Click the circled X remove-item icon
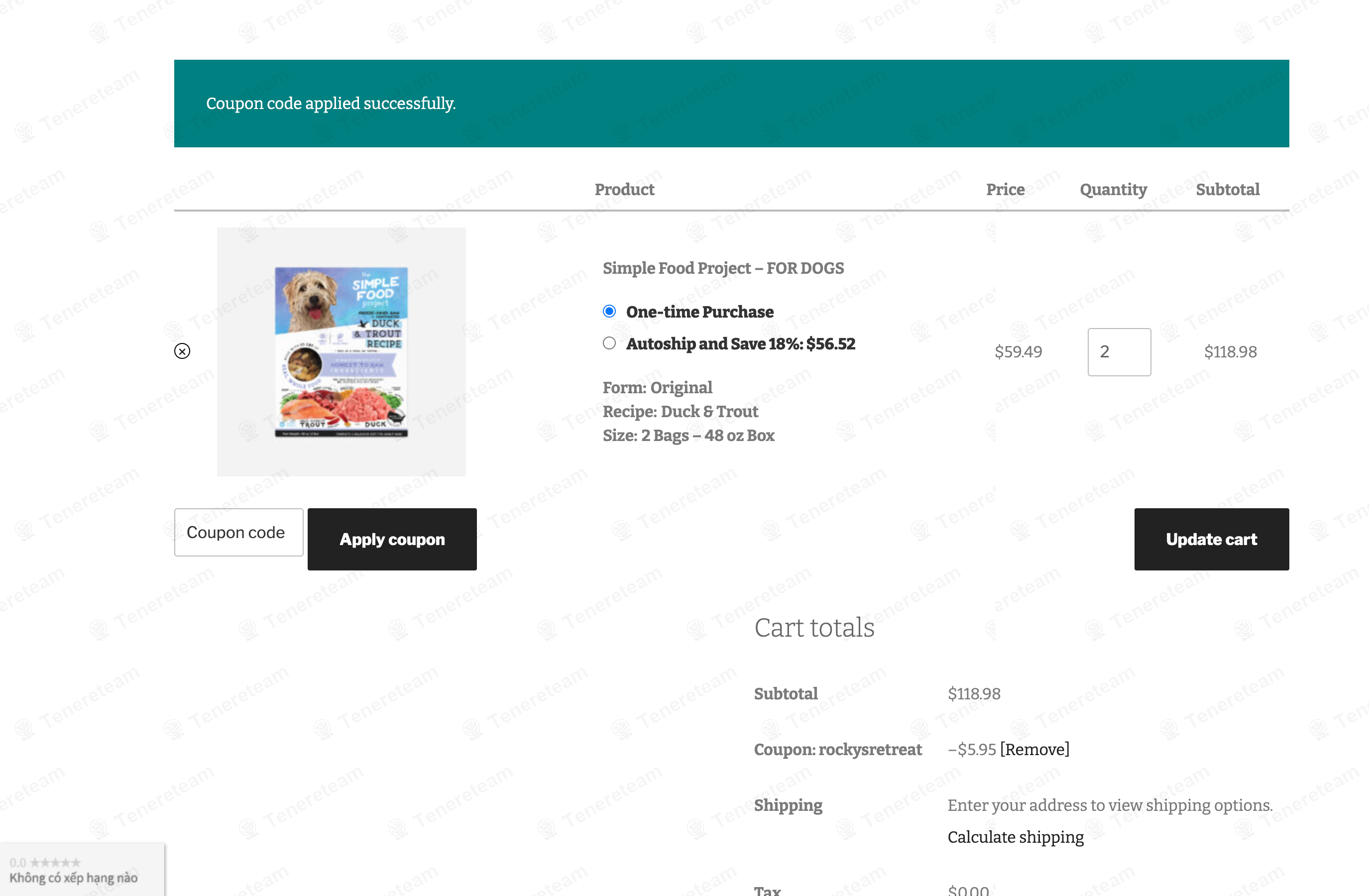Screen dimensions: 1369x896 point(182,351)
